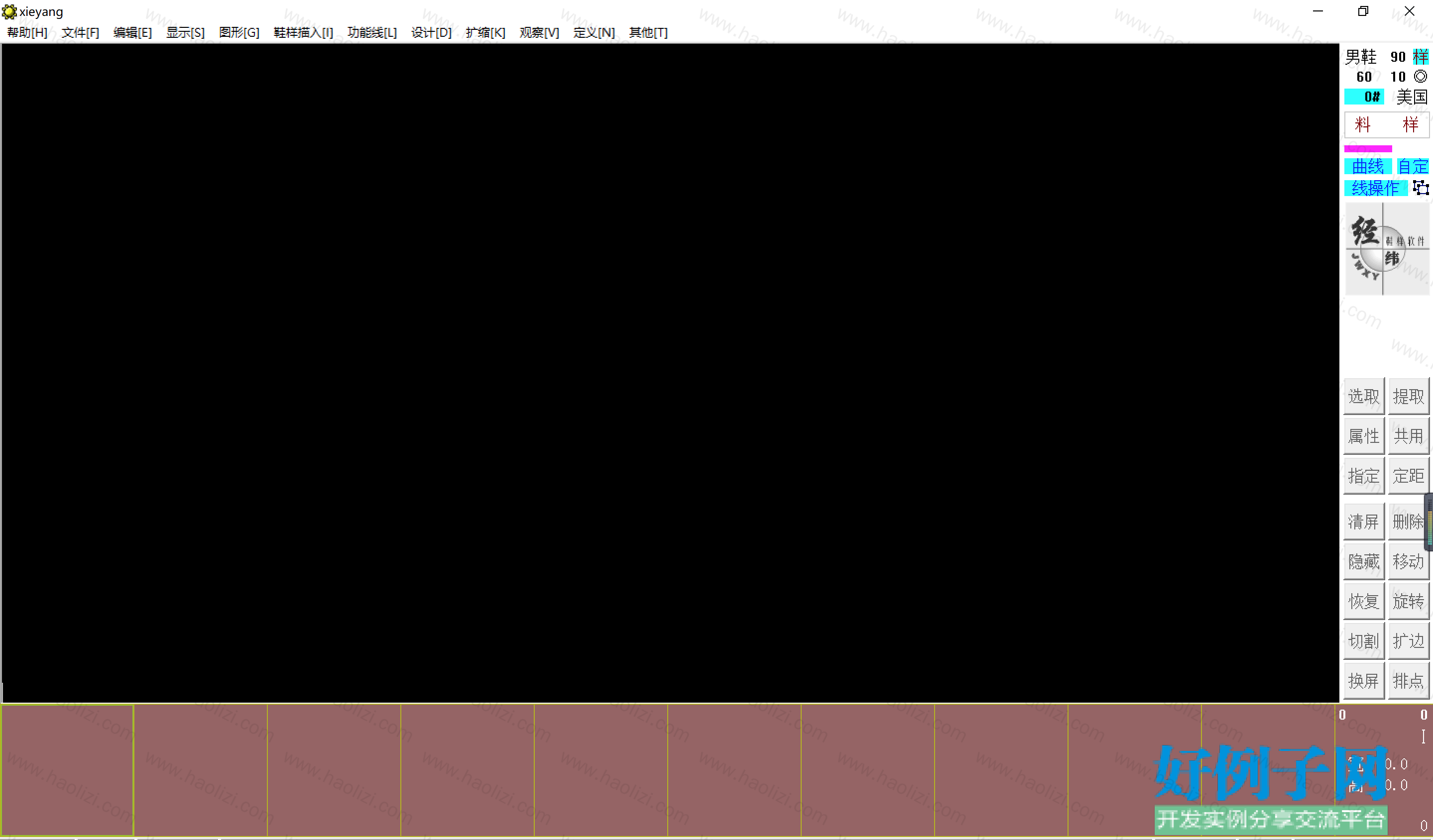Toggle the cyan 样 beside 90
Screen dimensions: 1433x840
[x=1421, y=57]
